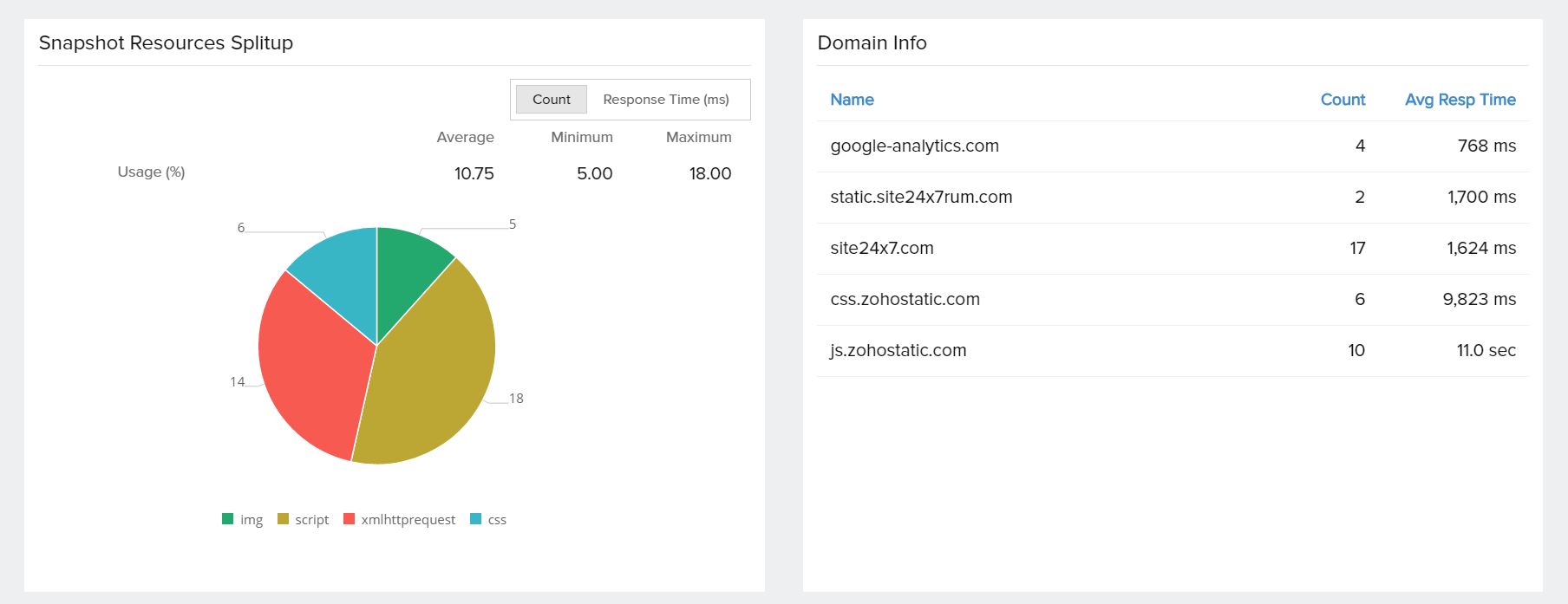This screenshot has height=604, width=1568.
Task: Click the Snapshot Resources Splitup title
Action: coord(166,43)
